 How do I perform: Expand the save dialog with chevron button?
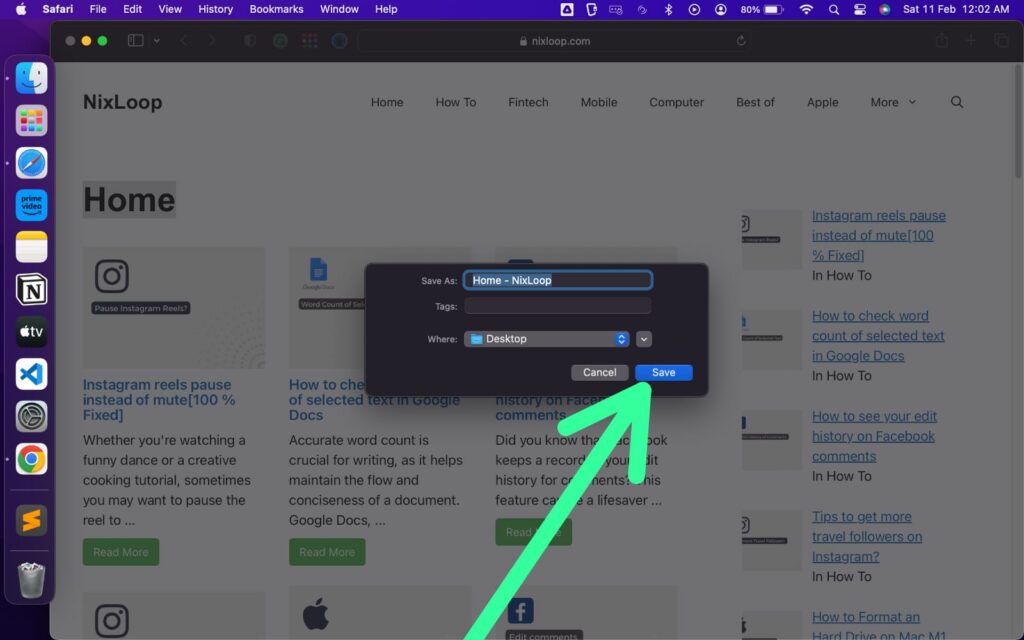pyautogui.click(x=644, y=339)
